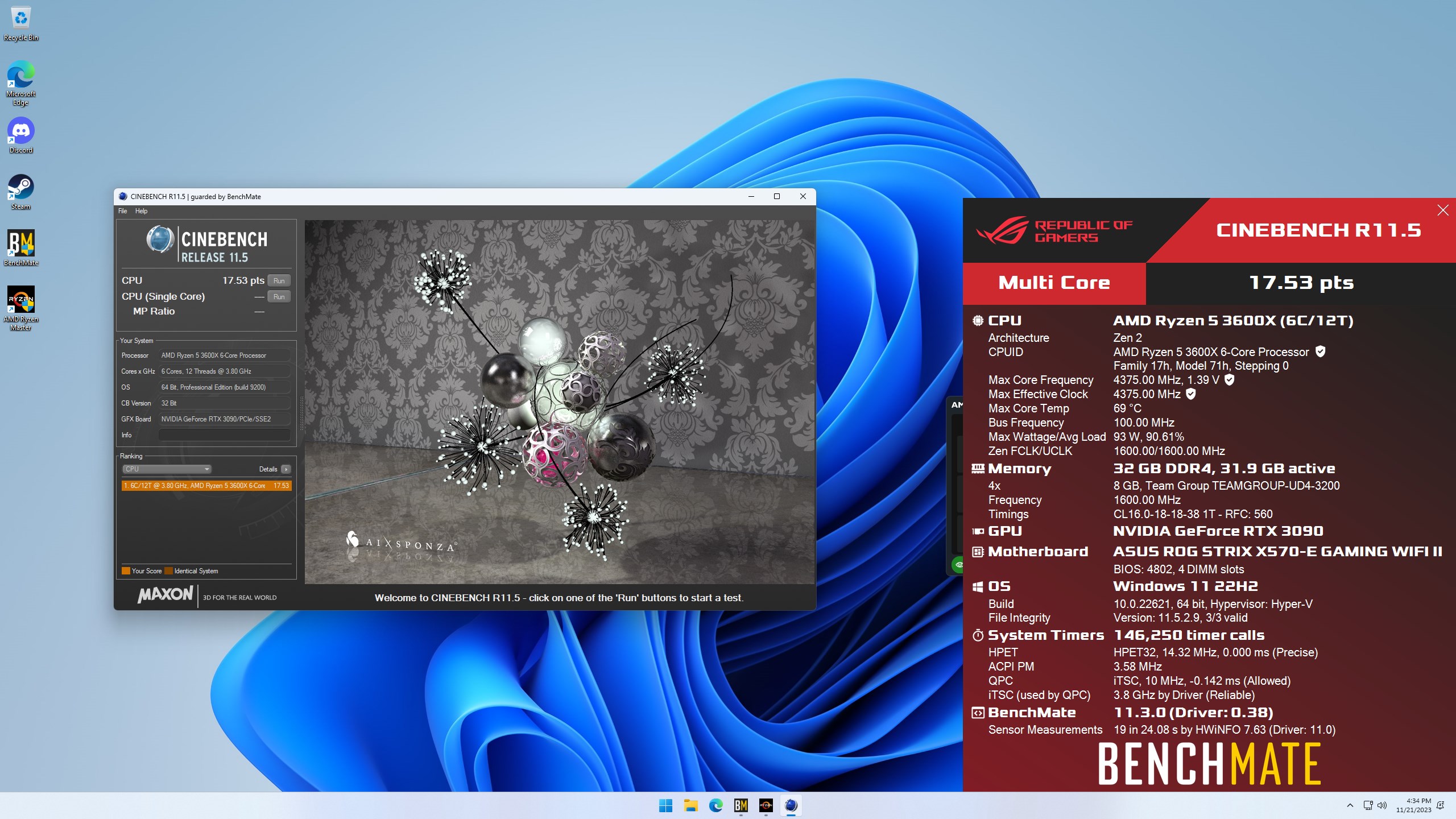Click the 32 GB DDR4 memory heading
The height and width of the screenshot is (819, 1456).
pyautogui.click(x=1224, y=469)
